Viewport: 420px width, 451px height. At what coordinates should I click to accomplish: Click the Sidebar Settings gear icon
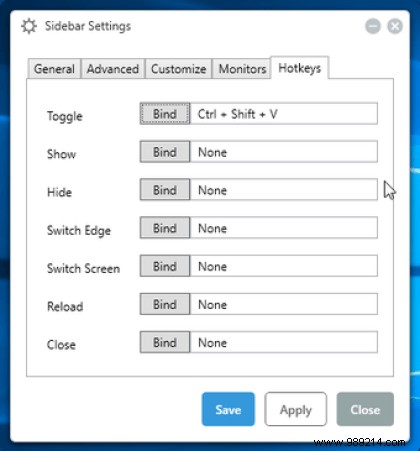tap(29, 26)
